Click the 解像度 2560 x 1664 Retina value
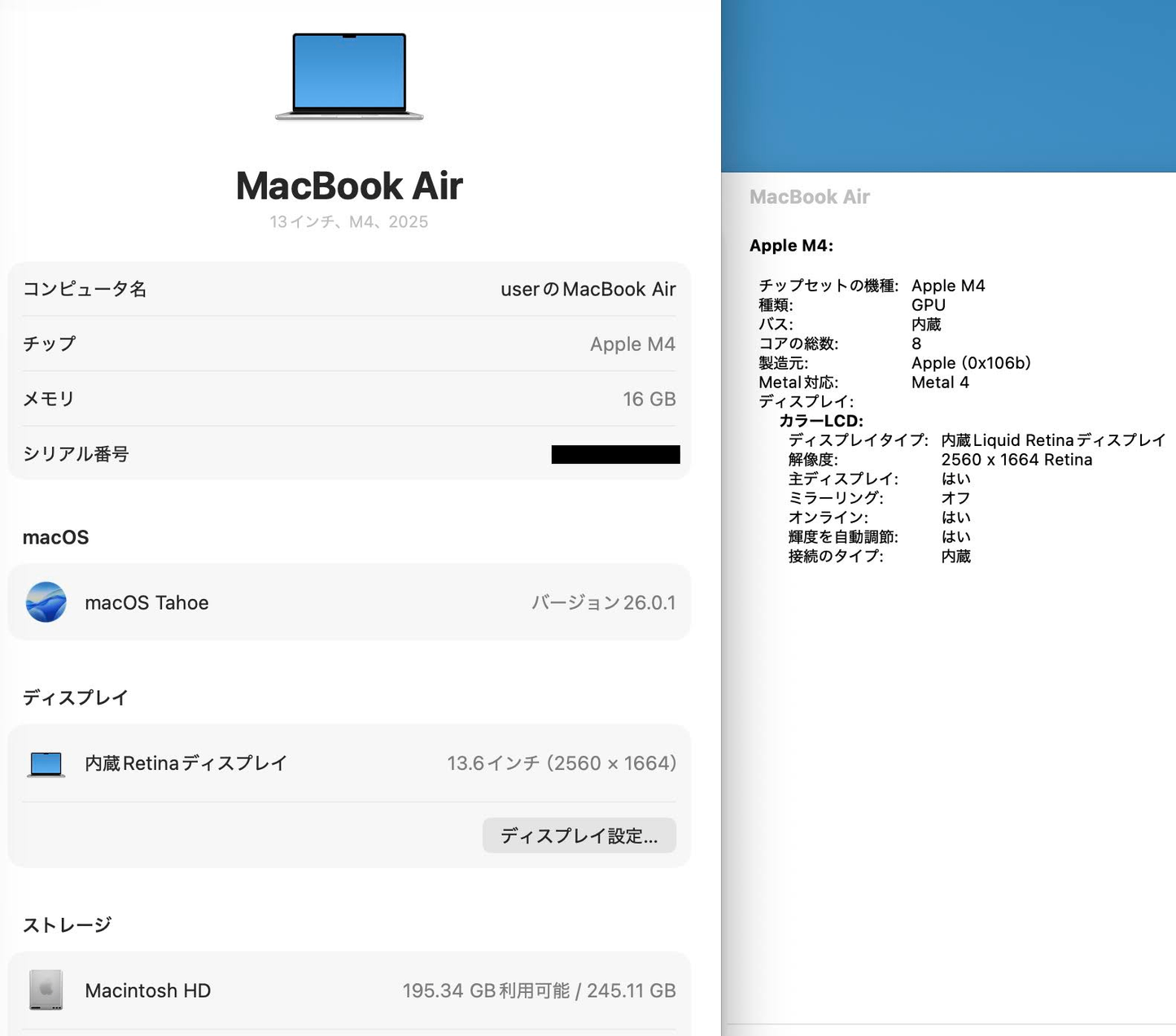 (x=1016, y=459)
